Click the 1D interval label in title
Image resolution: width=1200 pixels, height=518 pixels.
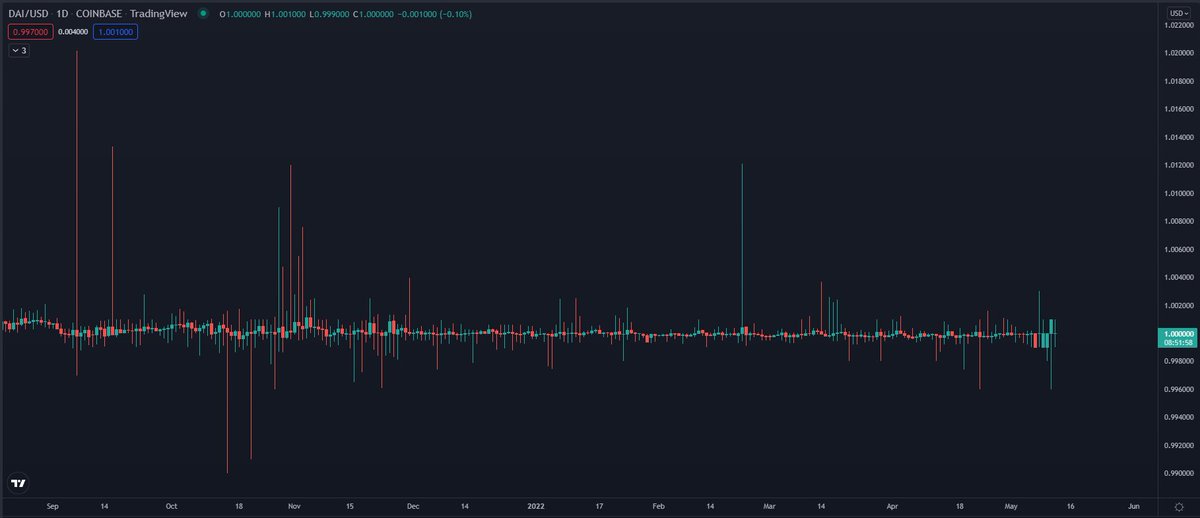click(x=61, y=15)
